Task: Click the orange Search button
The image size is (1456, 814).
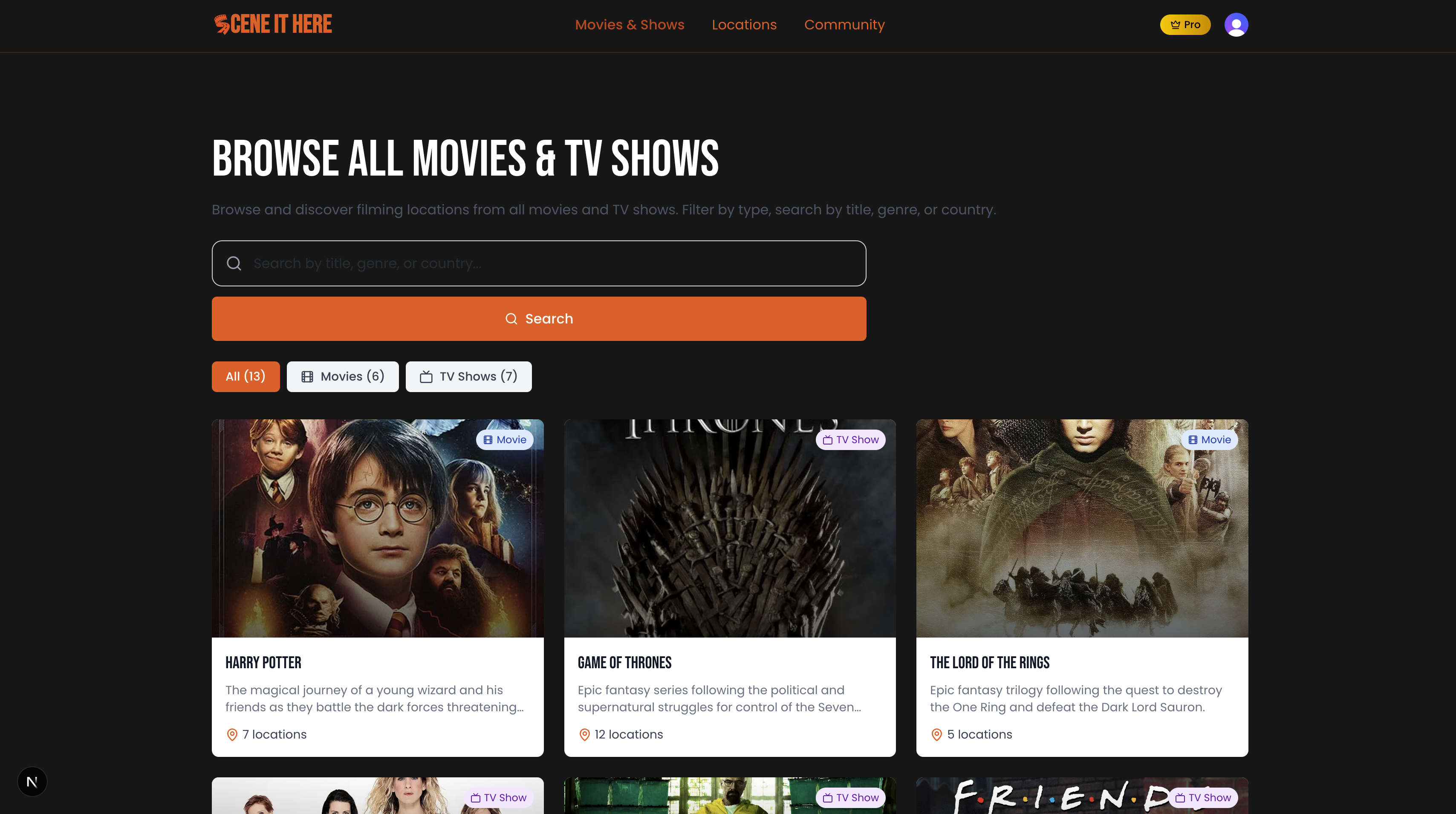Action: (x=539, y=318)
